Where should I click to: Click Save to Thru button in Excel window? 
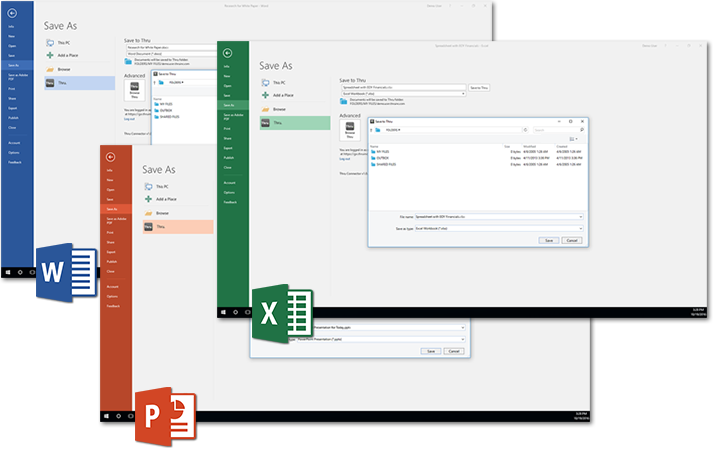[479, 87]
